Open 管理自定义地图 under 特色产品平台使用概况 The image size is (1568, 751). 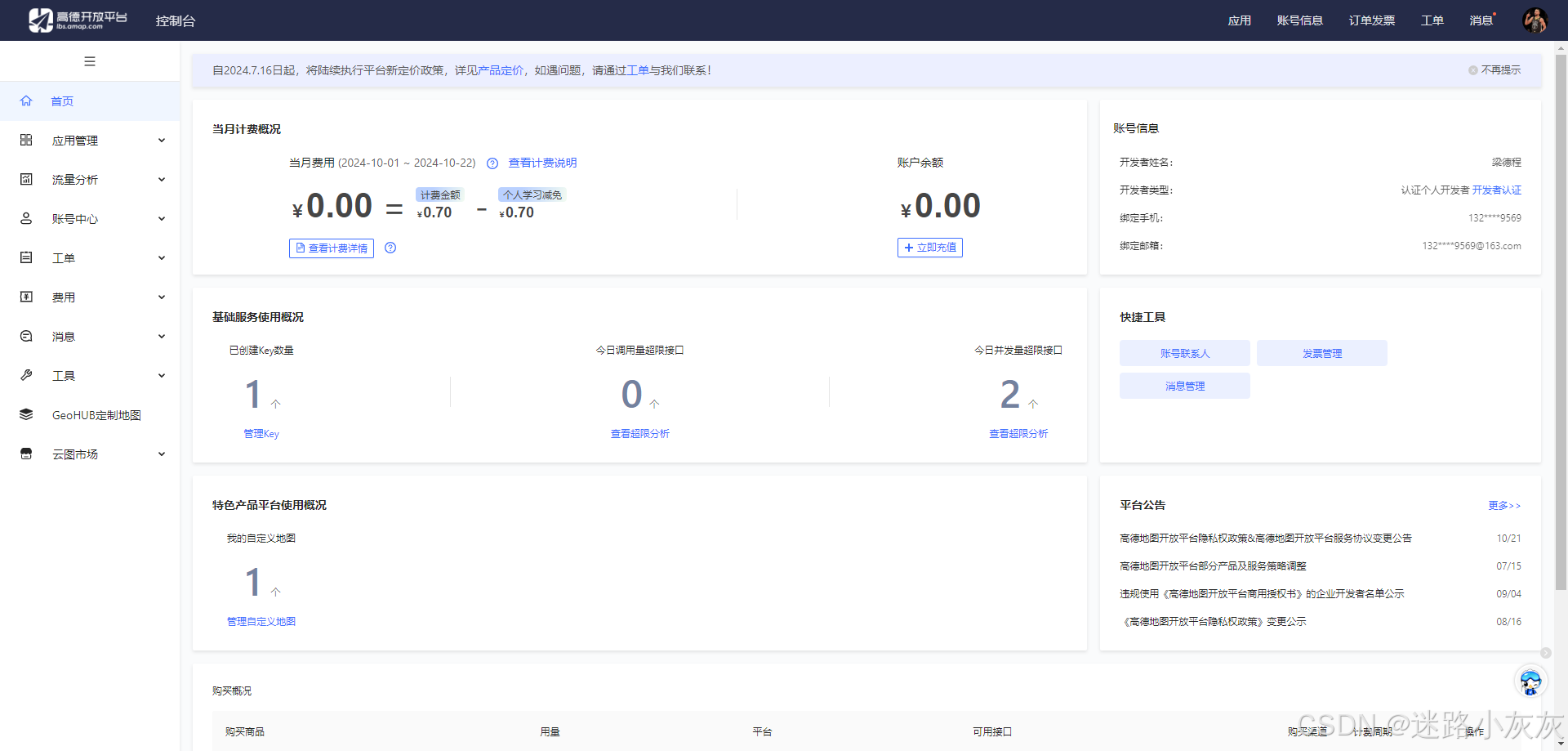[x=261, y=621]
